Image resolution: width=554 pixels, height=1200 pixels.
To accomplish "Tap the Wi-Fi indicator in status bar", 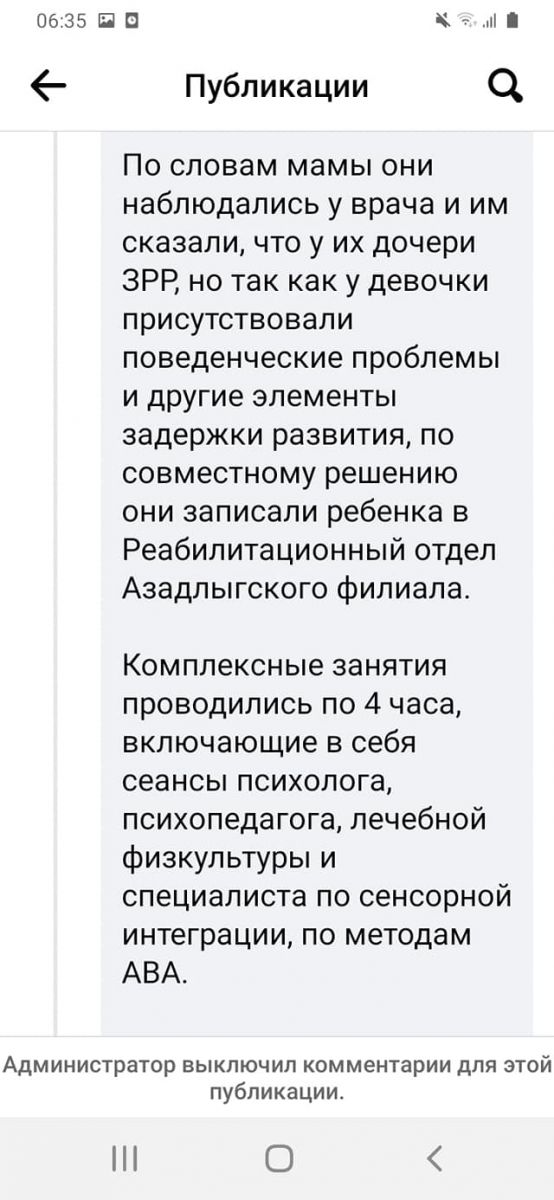I will tap(467, 20).
